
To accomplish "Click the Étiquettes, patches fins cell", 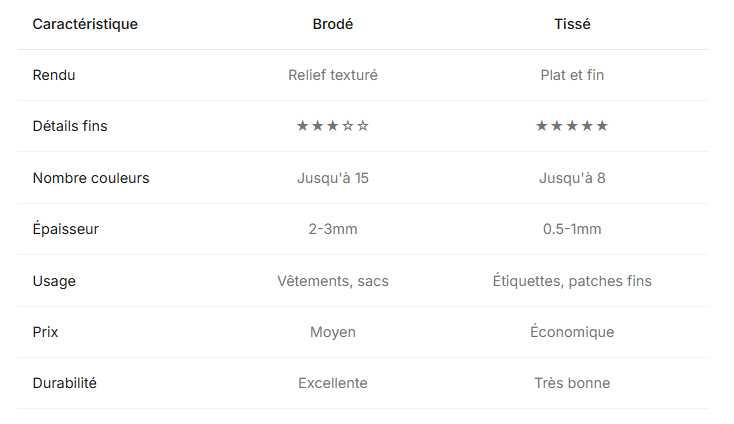I will 572,281.
